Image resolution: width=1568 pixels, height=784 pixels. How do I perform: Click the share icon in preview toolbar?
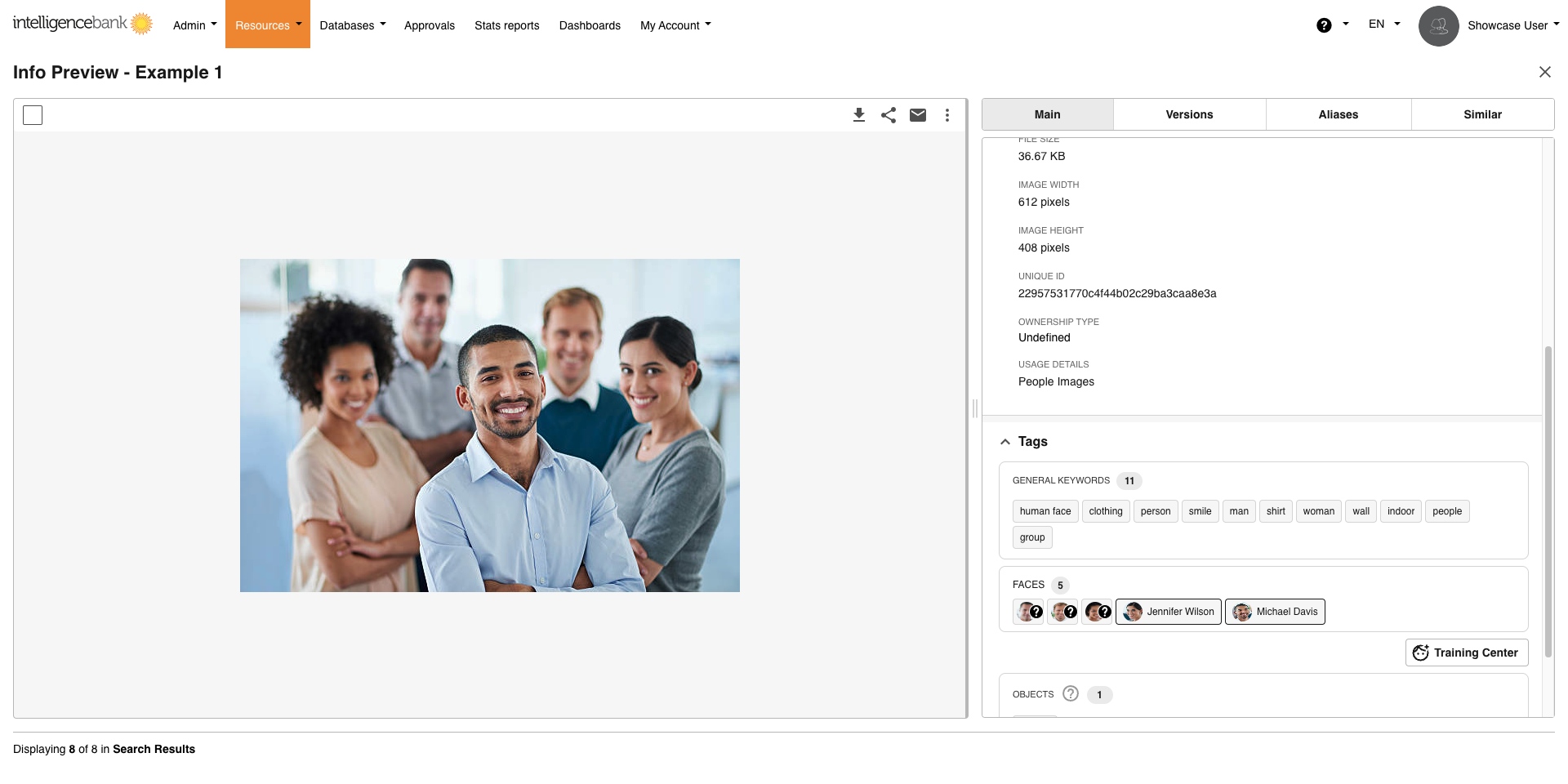pyautogui.click(x=889, y=115)
